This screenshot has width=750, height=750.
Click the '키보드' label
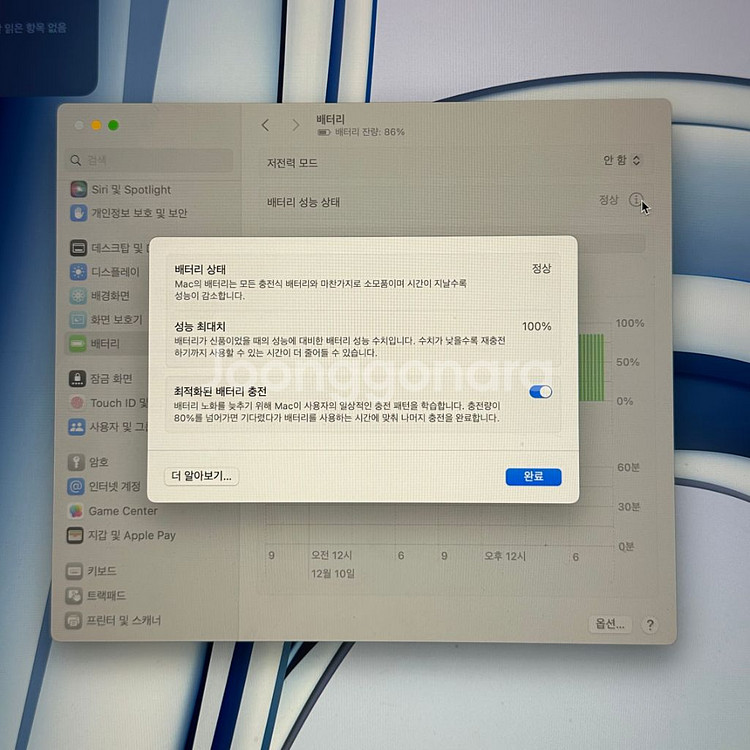101,571
